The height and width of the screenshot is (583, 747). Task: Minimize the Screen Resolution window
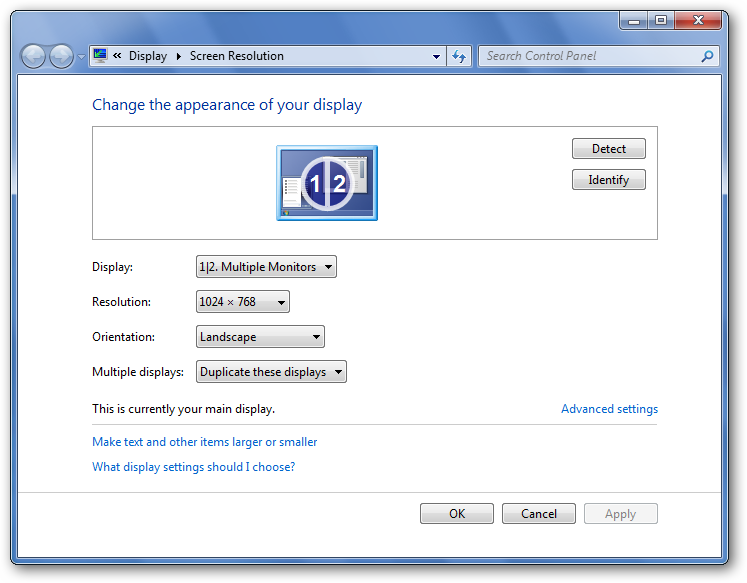tap(634, 20)
